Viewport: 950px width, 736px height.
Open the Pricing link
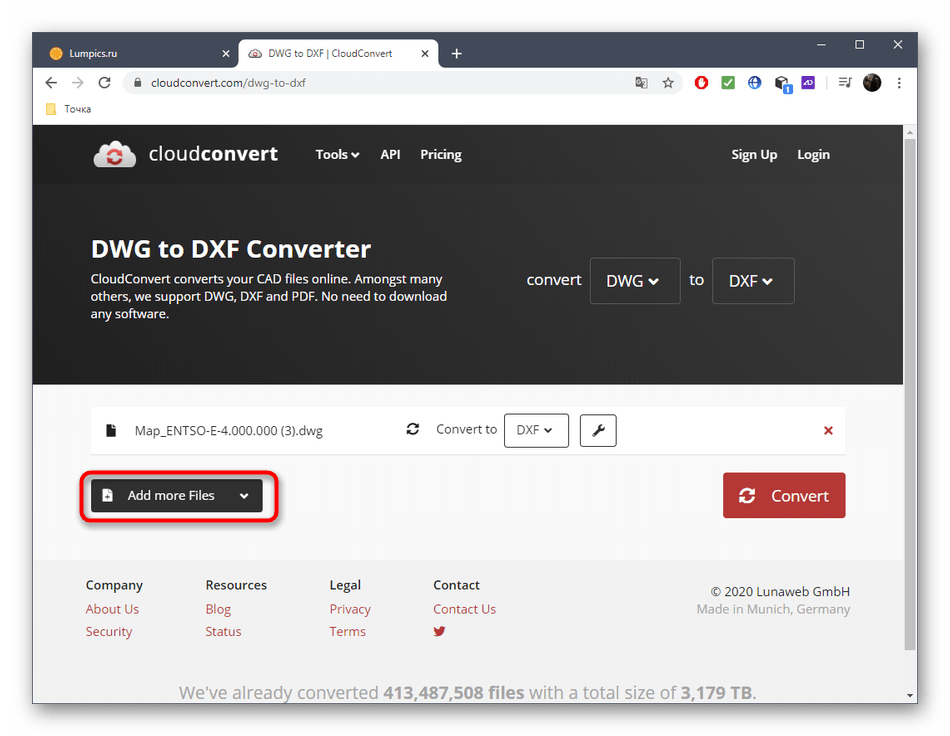coord(440,155)
